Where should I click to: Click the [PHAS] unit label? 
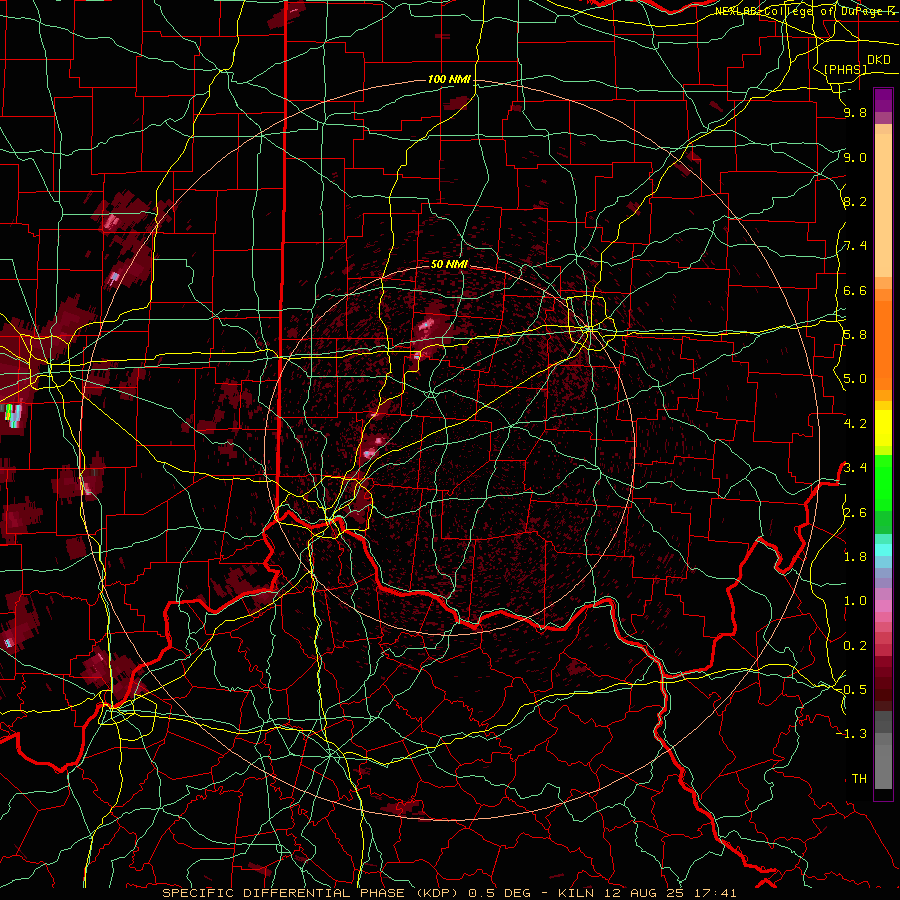click(845, 69)
